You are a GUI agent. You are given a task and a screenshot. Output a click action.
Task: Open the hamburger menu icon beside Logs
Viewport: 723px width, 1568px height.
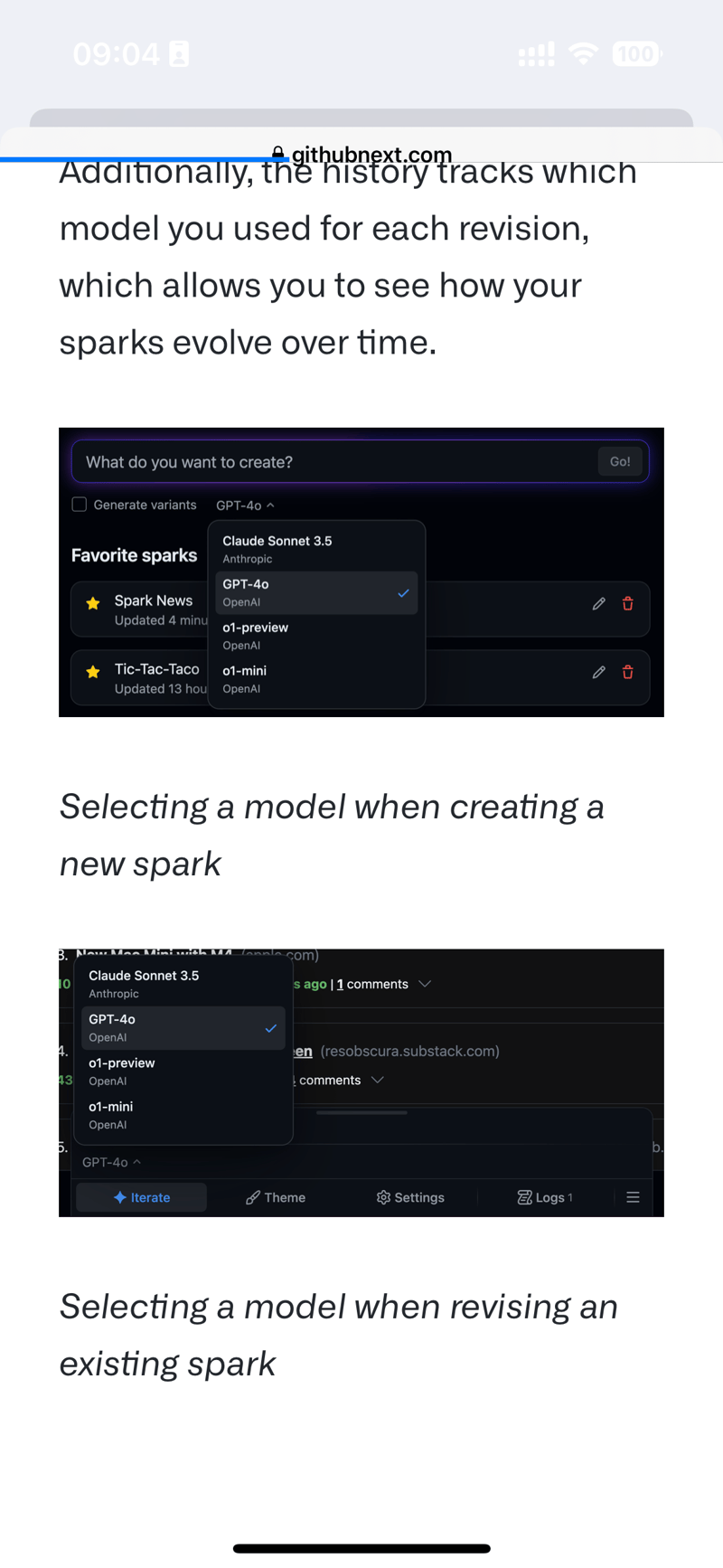point(633,1197)
